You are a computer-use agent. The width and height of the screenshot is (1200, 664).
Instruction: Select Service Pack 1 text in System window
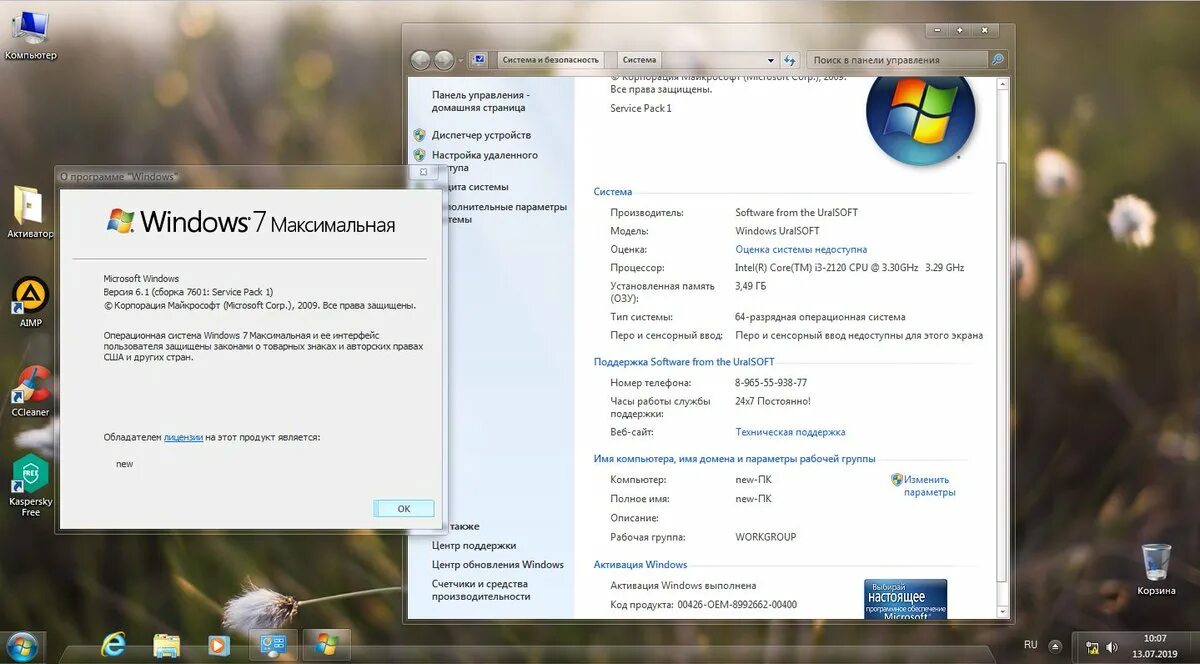click(641, 108)
